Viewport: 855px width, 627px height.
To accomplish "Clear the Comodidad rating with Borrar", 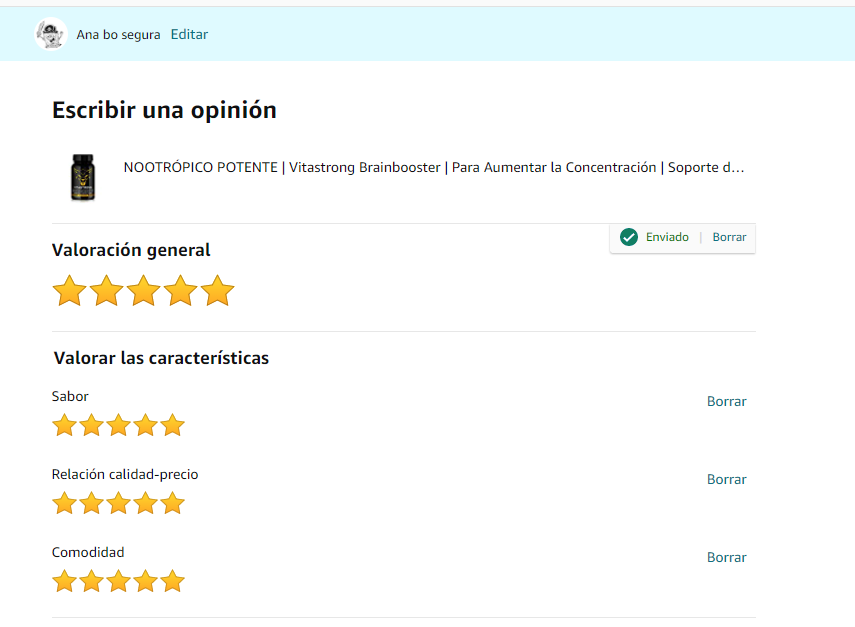I will tap(726, 557).
